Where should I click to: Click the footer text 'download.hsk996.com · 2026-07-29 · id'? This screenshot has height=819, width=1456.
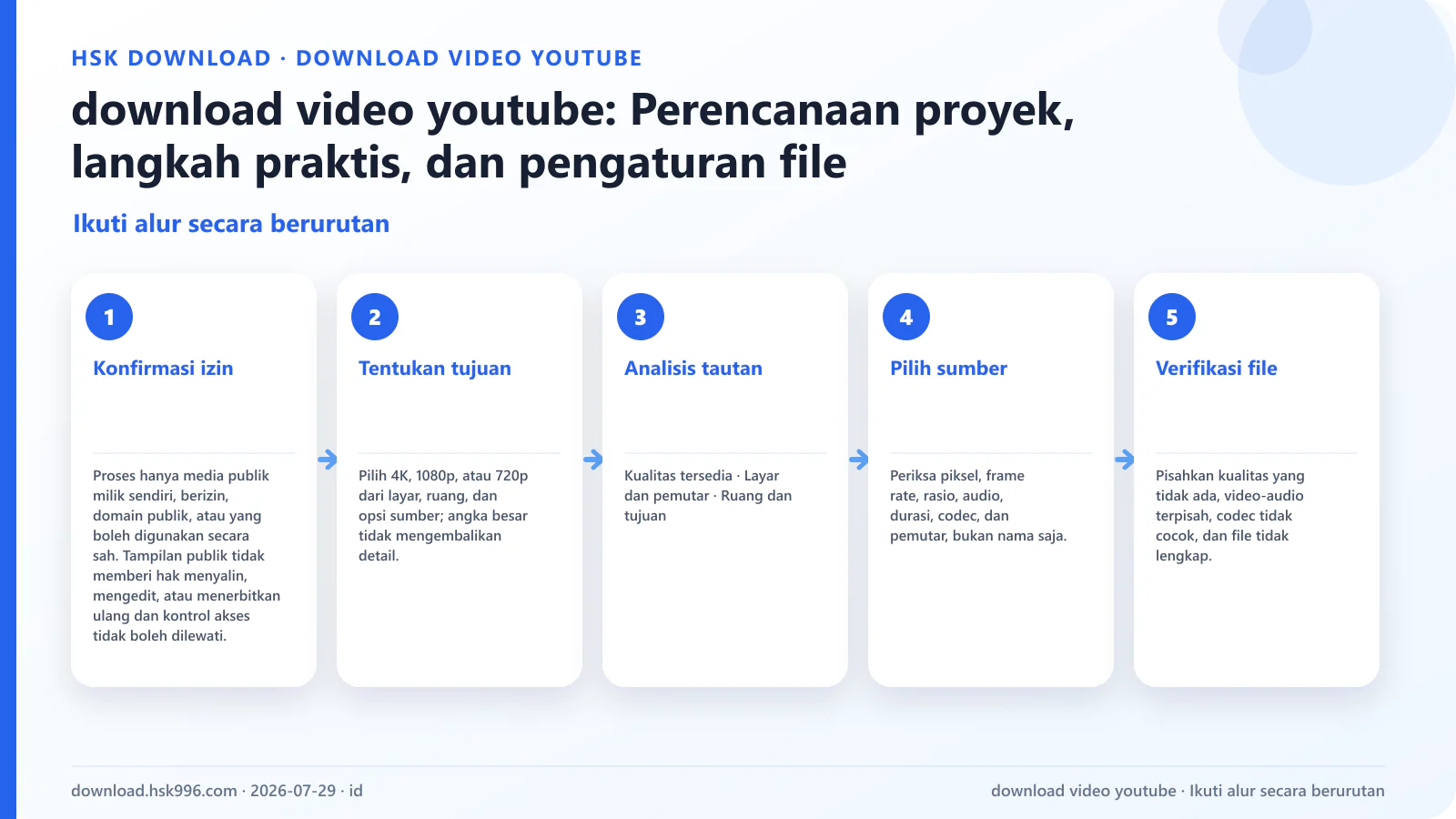point(217,791)
